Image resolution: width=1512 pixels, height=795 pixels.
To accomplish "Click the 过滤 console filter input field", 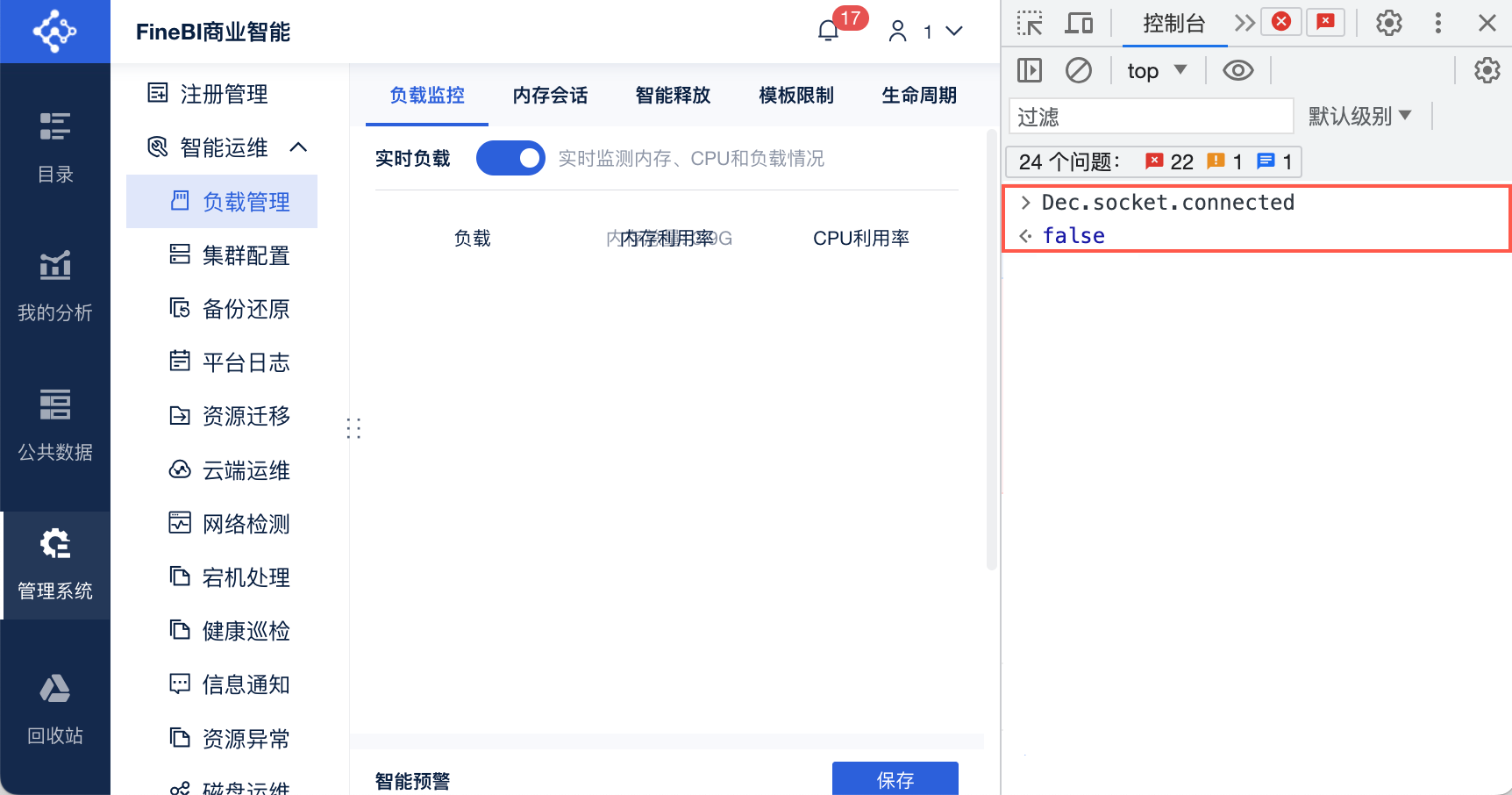I will 1150,116.
